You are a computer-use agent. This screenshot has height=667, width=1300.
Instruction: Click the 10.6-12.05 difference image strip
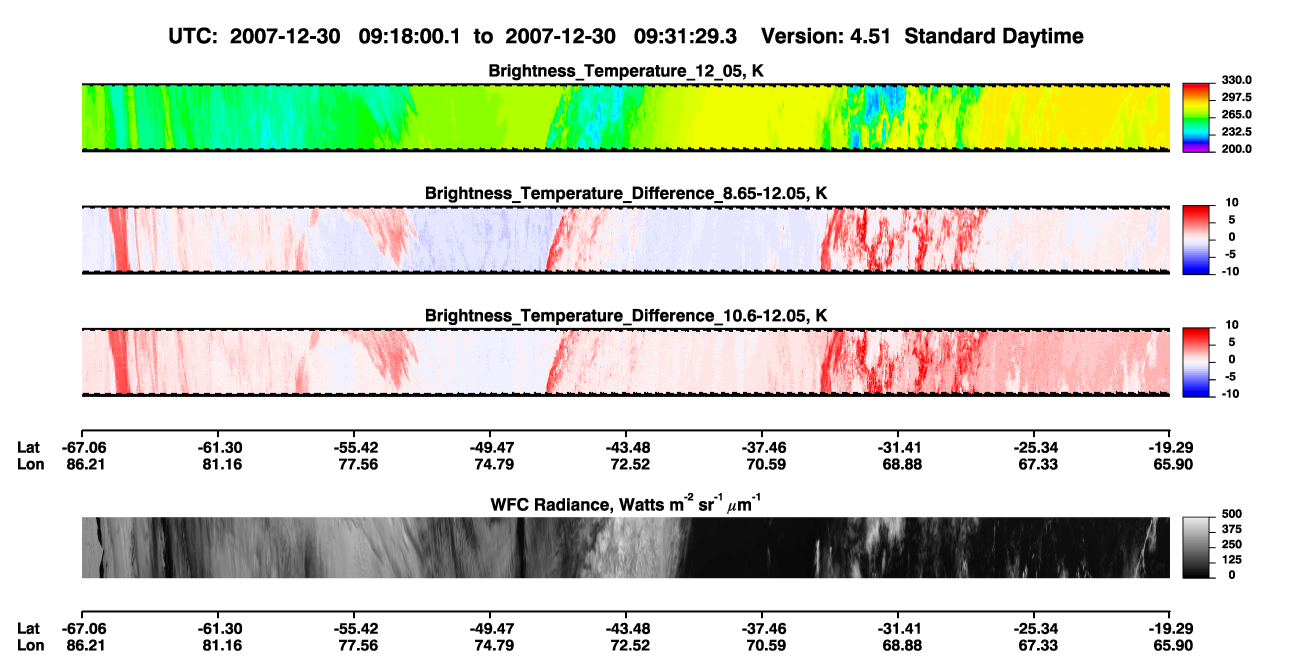click(626, 363)
